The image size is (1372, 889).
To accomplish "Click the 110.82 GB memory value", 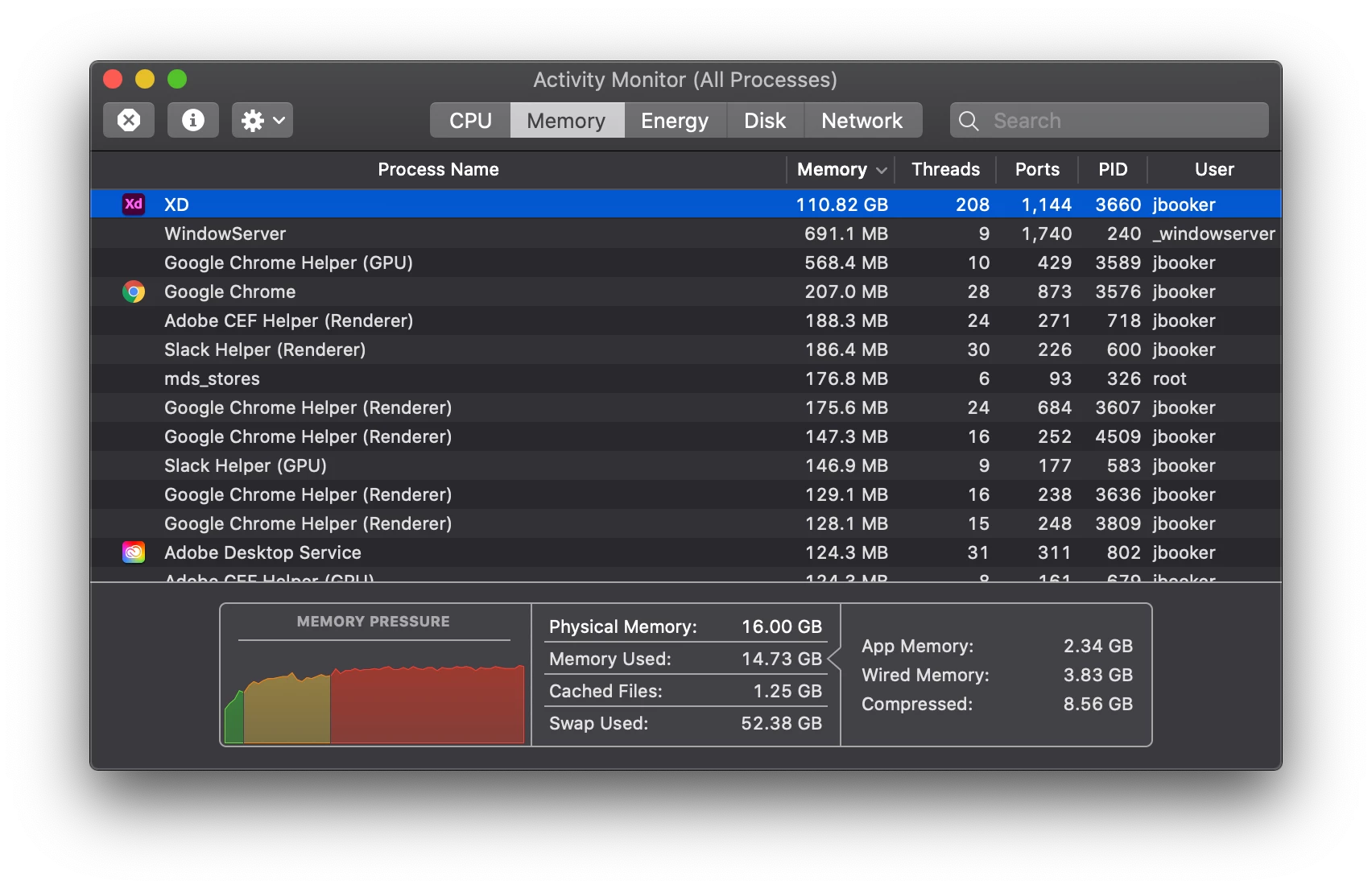I will click(x=842, y=205).
